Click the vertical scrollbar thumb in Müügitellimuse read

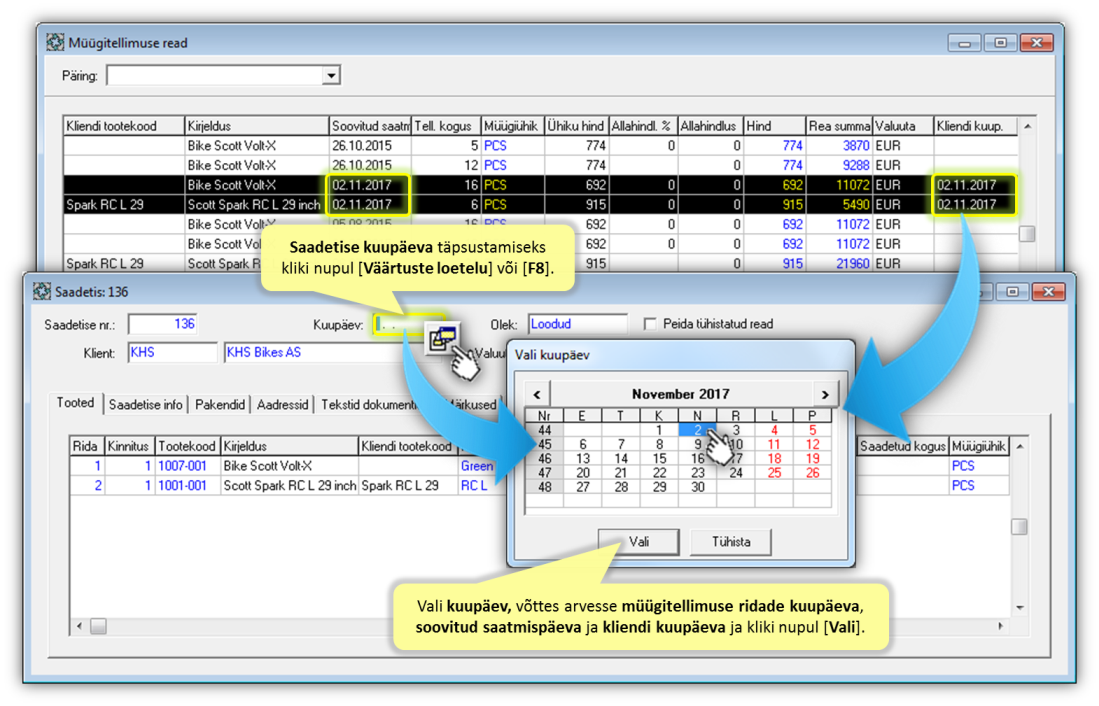tap(1028, 233)
